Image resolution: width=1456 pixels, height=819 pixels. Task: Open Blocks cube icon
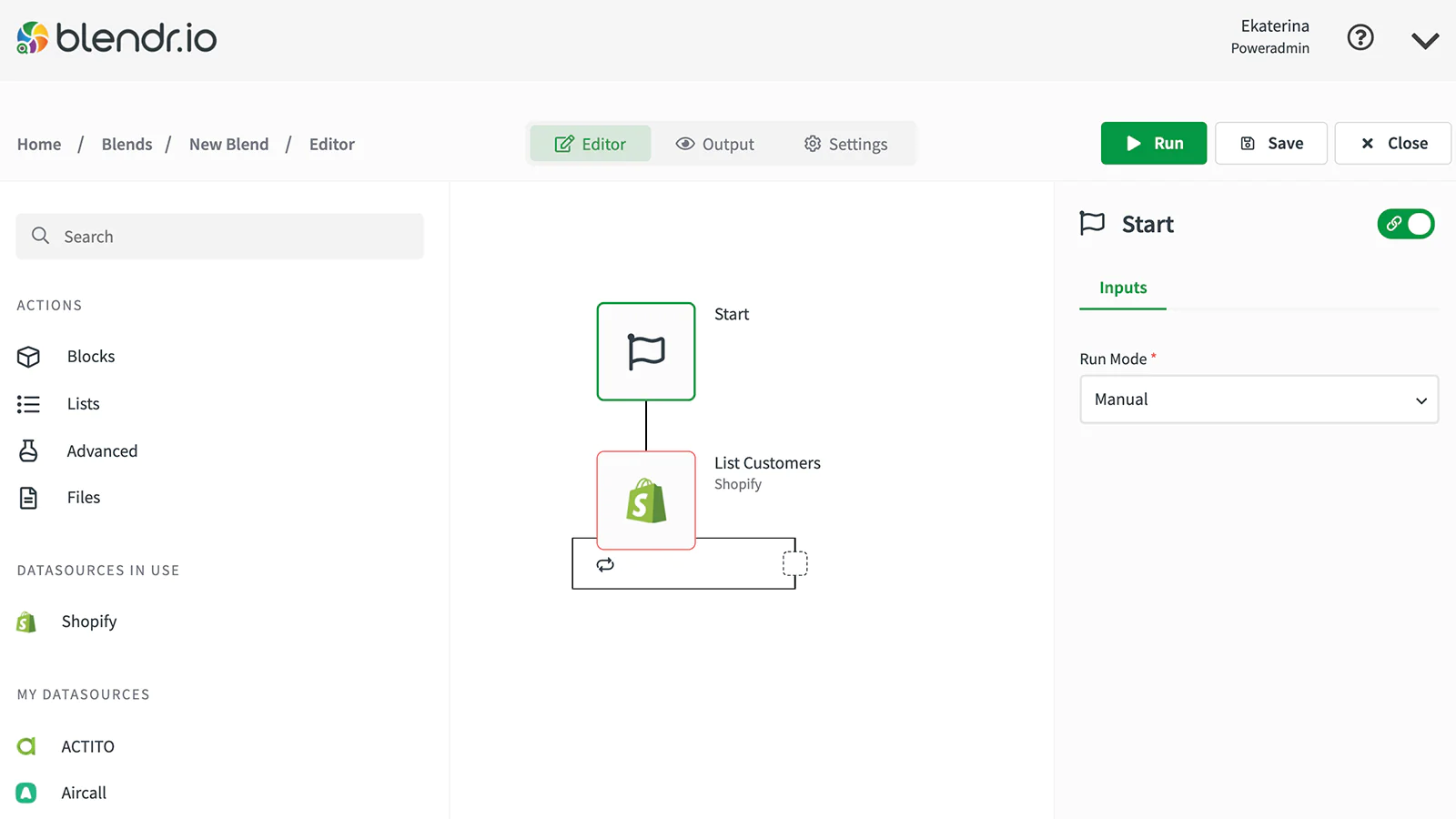tap(28, 357)
